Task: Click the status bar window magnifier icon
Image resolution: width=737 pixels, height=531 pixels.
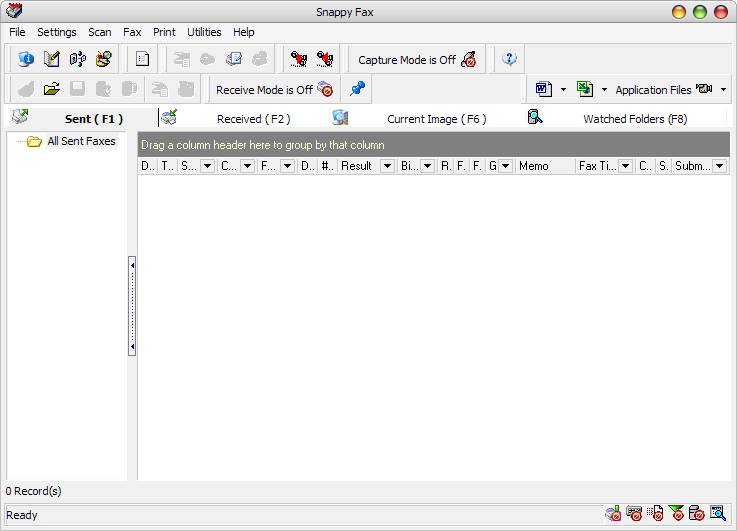Action: tap(718, 513)
